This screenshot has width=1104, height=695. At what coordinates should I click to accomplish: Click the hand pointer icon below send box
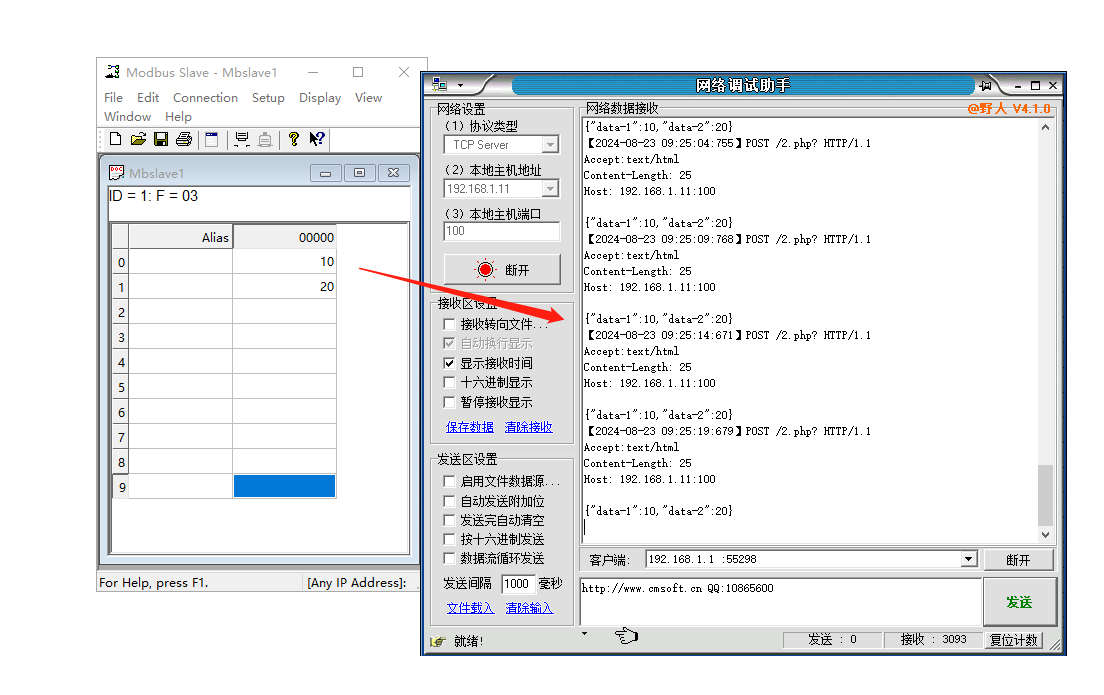pos(627,636)
